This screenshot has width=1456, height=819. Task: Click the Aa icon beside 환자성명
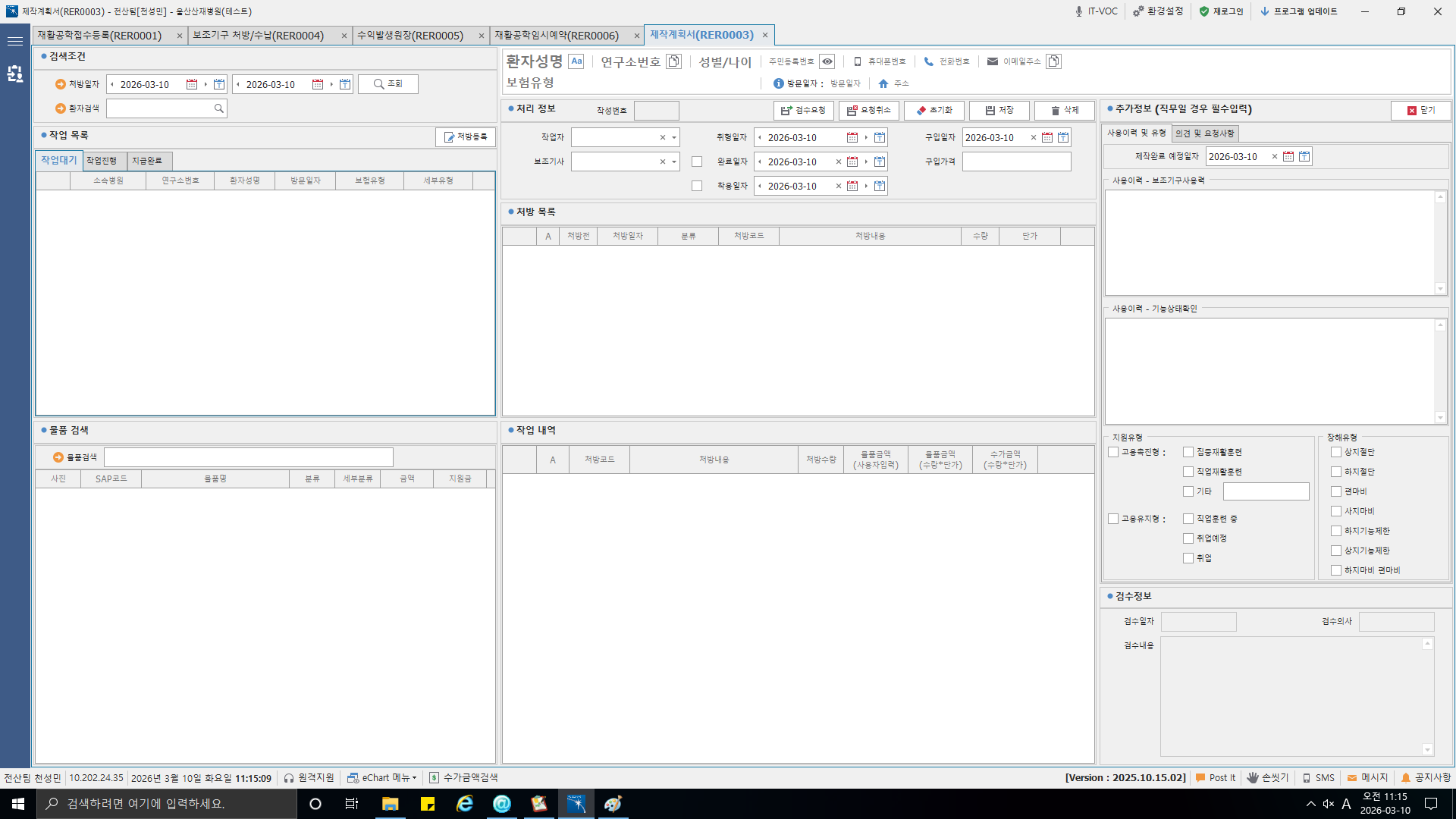coord(576,61)
